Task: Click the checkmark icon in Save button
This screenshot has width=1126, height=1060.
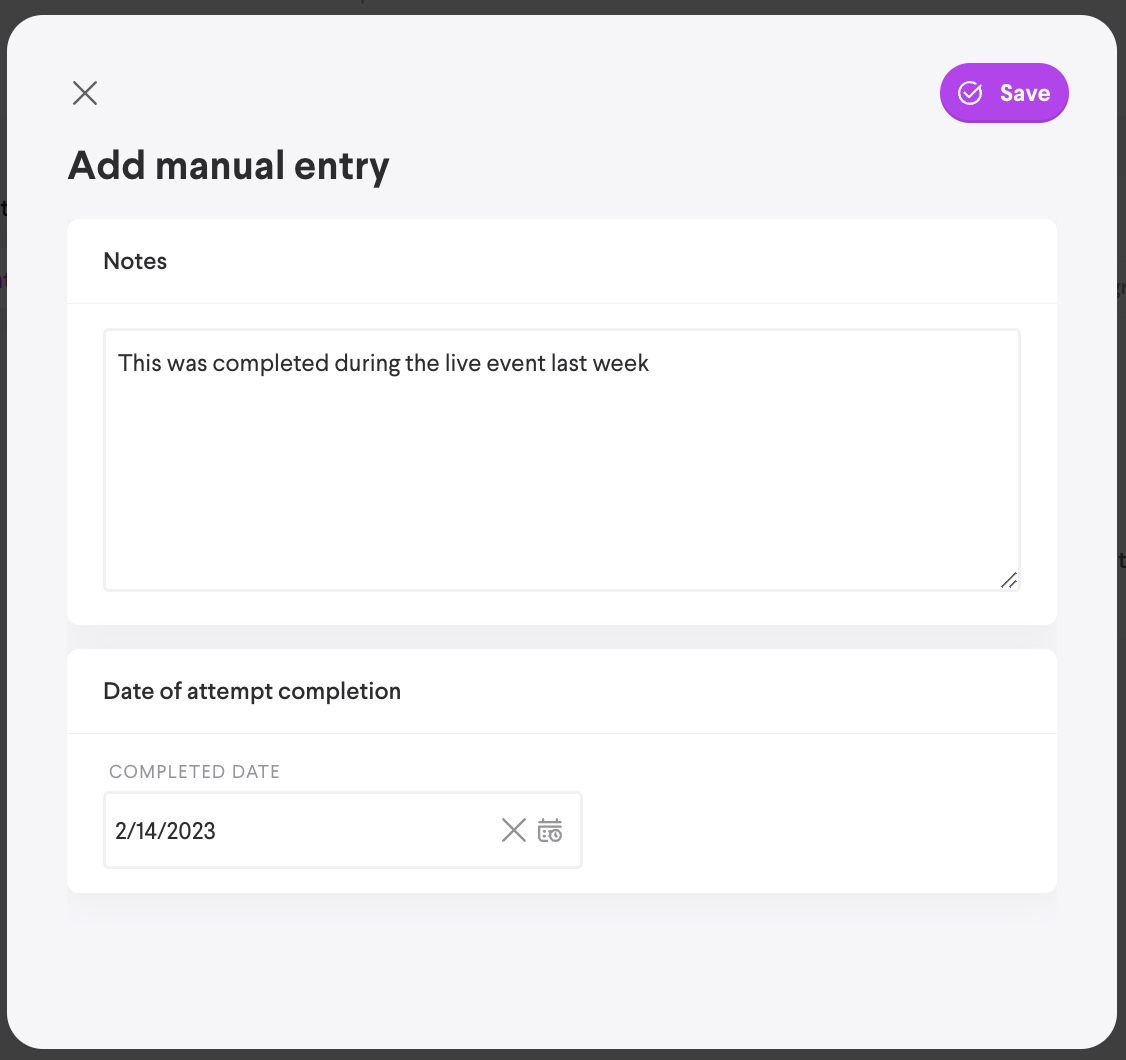Action: click(x=970, y=93)
